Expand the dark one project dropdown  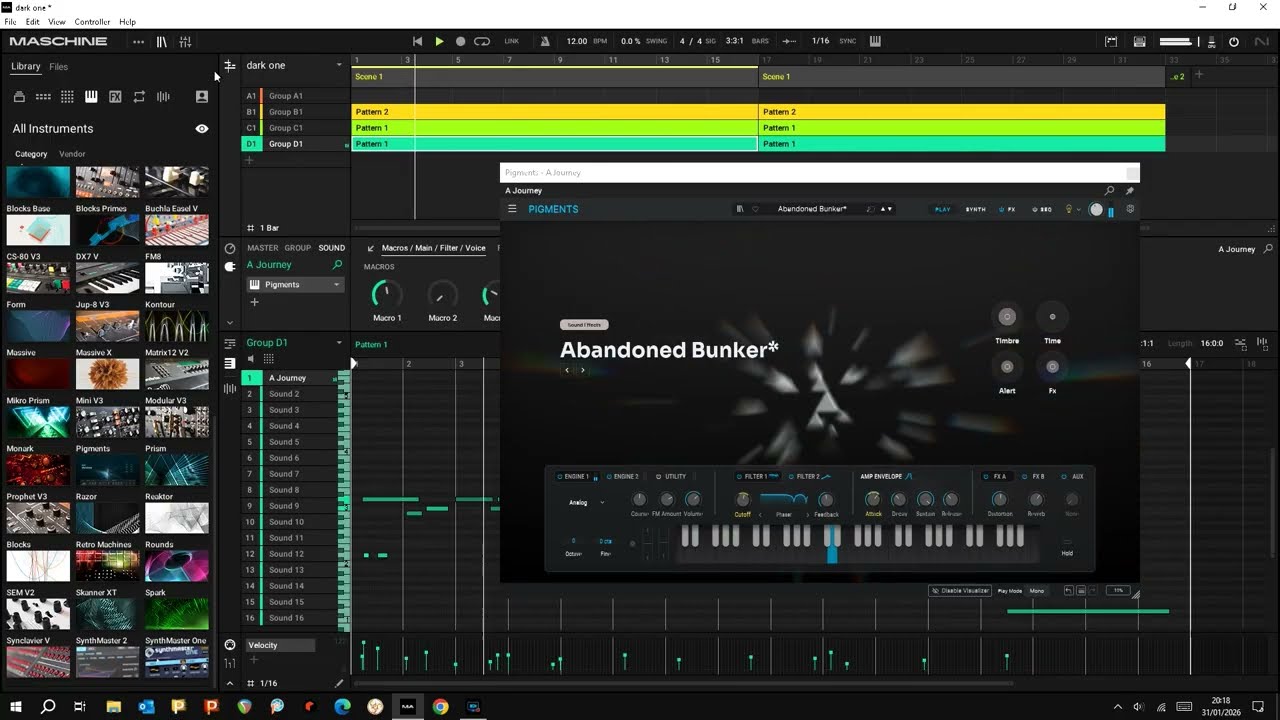339,65
